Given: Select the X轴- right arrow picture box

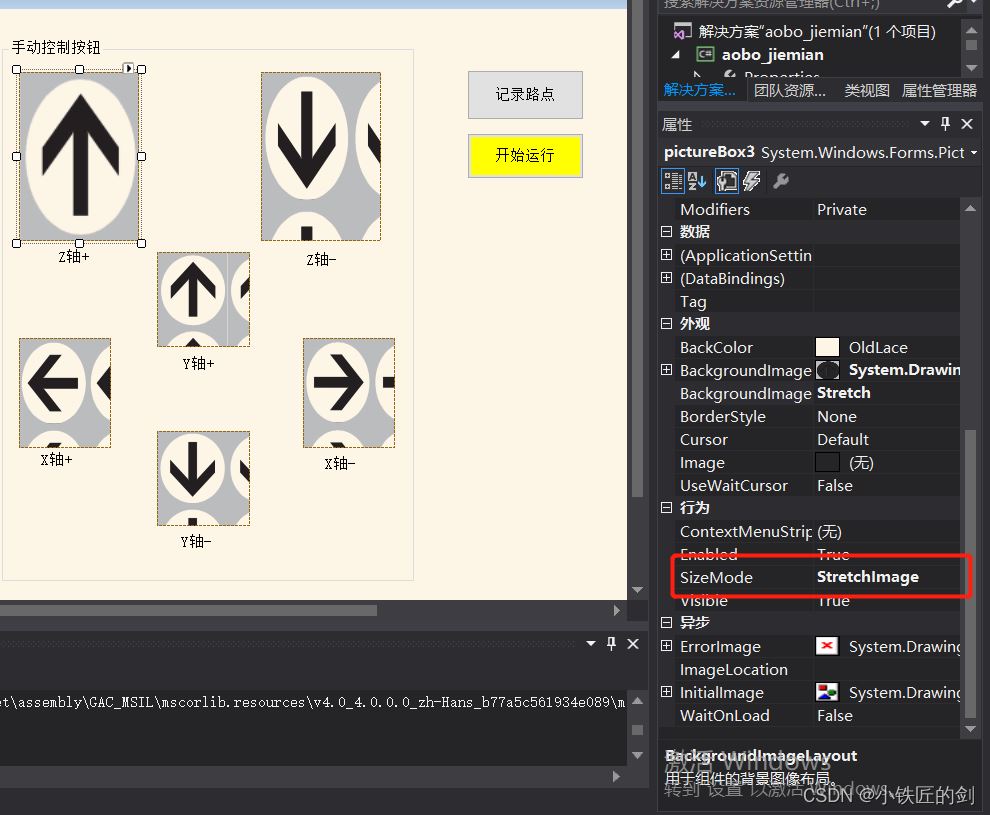Looking at the screenshot, I should tap(349, 393).
